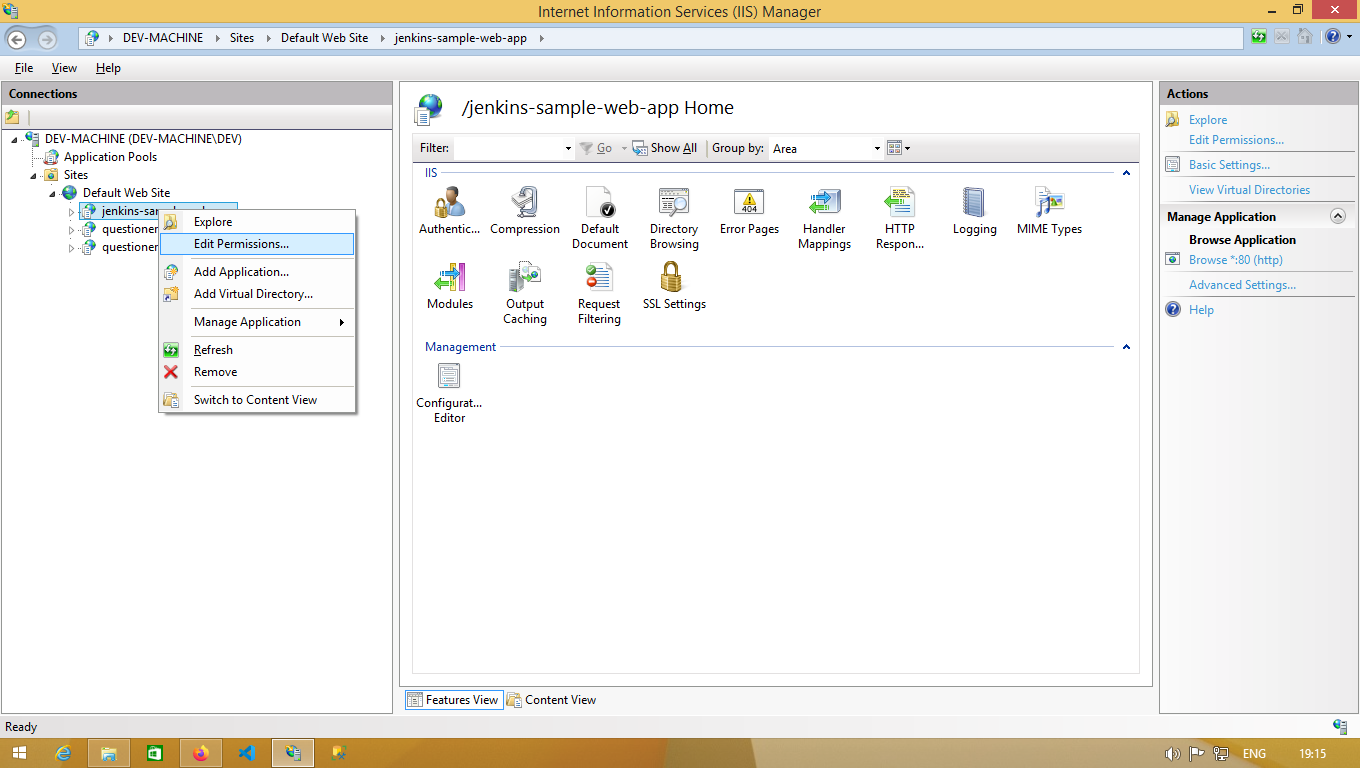
Task: Click the connect icon in Connections toolbar
Action: [x=13, y=116]
